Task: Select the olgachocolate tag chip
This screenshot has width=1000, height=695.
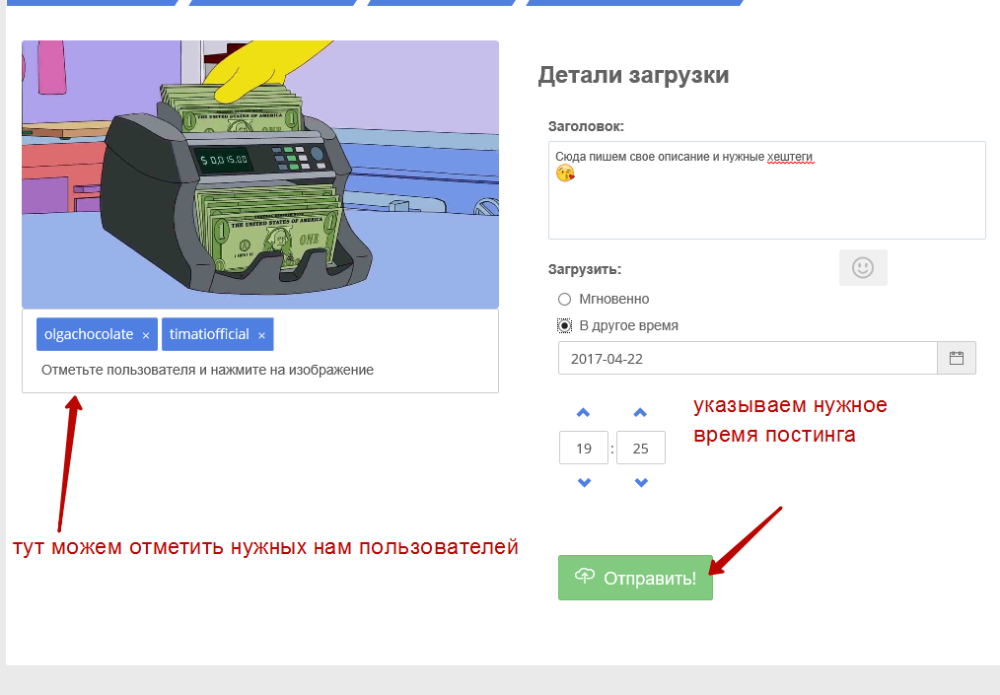Action: (x=97, y=334)
